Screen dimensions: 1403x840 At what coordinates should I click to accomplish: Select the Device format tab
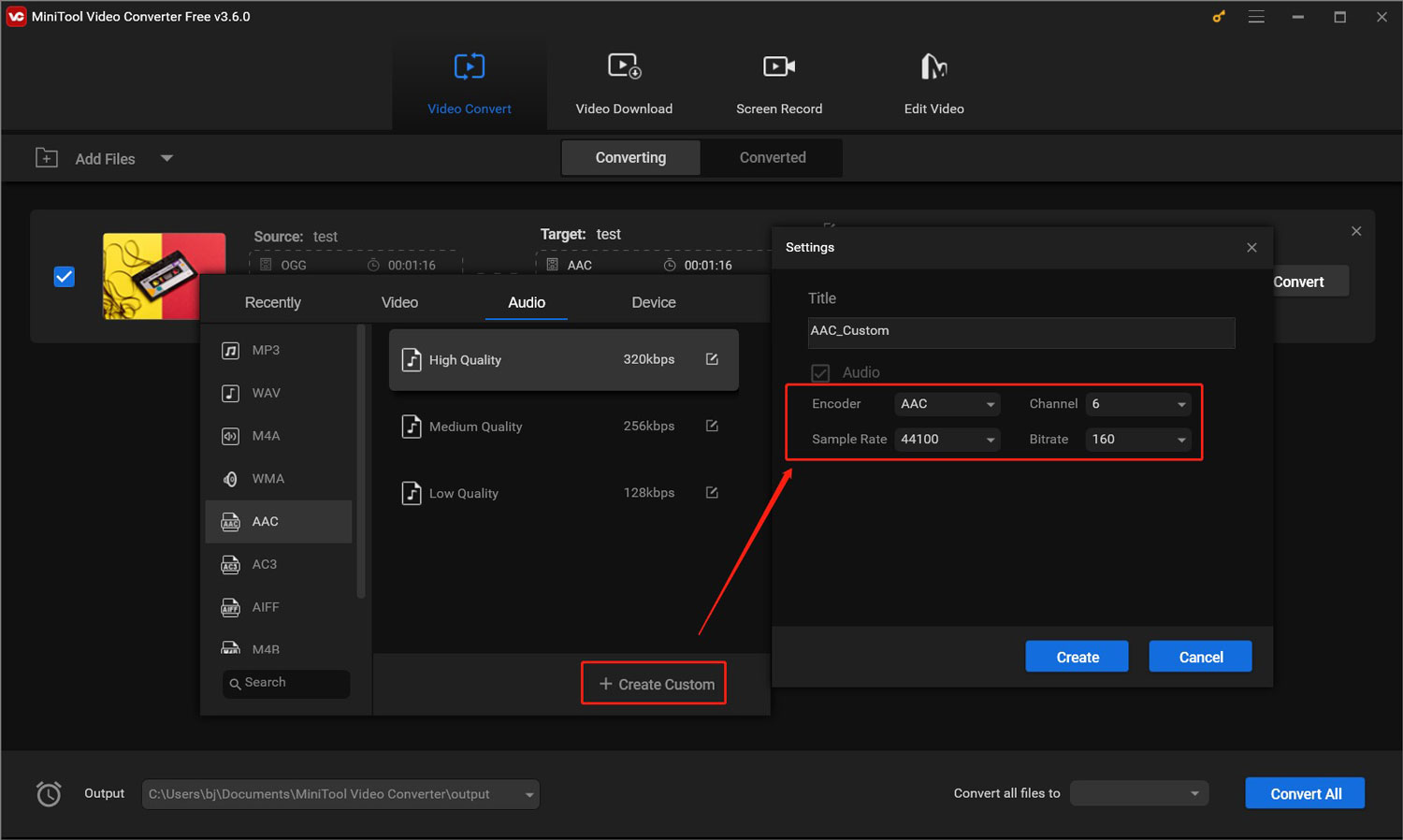click(653, 302)
